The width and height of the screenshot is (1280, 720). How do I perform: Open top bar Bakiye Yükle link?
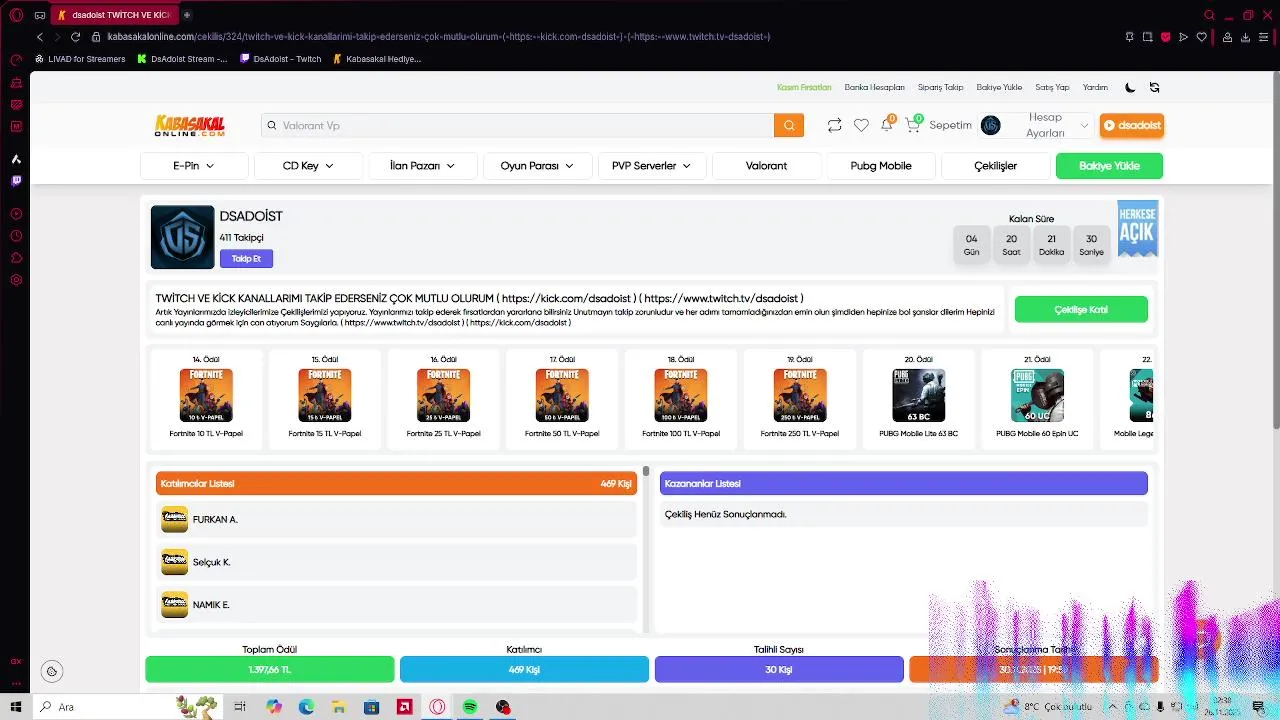999,88
